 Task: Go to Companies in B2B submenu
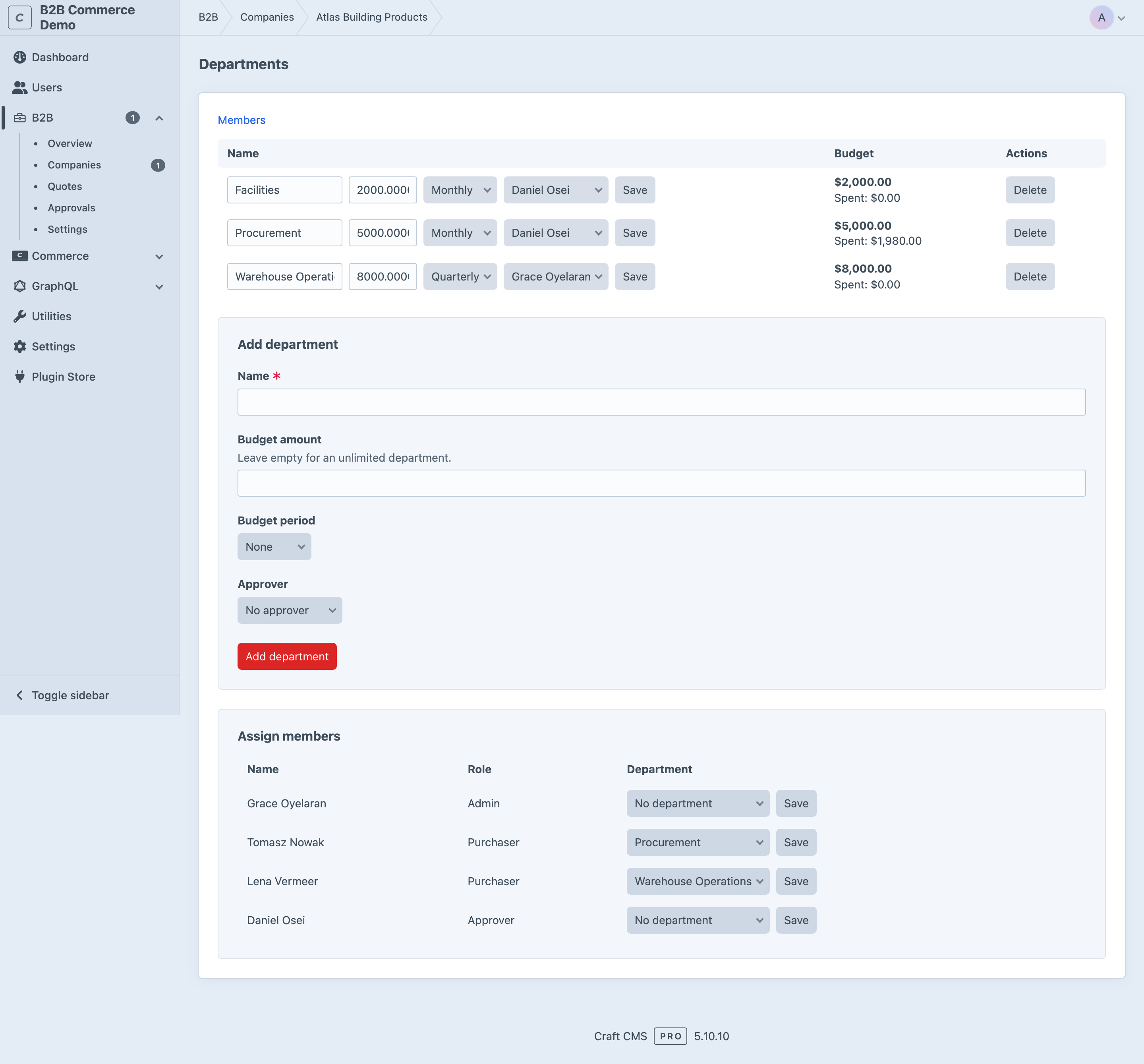(74, 165)
